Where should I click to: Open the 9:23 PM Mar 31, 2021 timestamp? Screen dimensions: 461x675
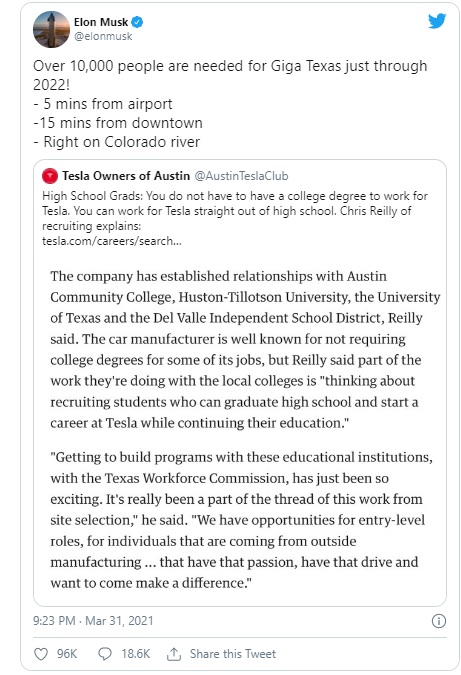click(93, 621)
